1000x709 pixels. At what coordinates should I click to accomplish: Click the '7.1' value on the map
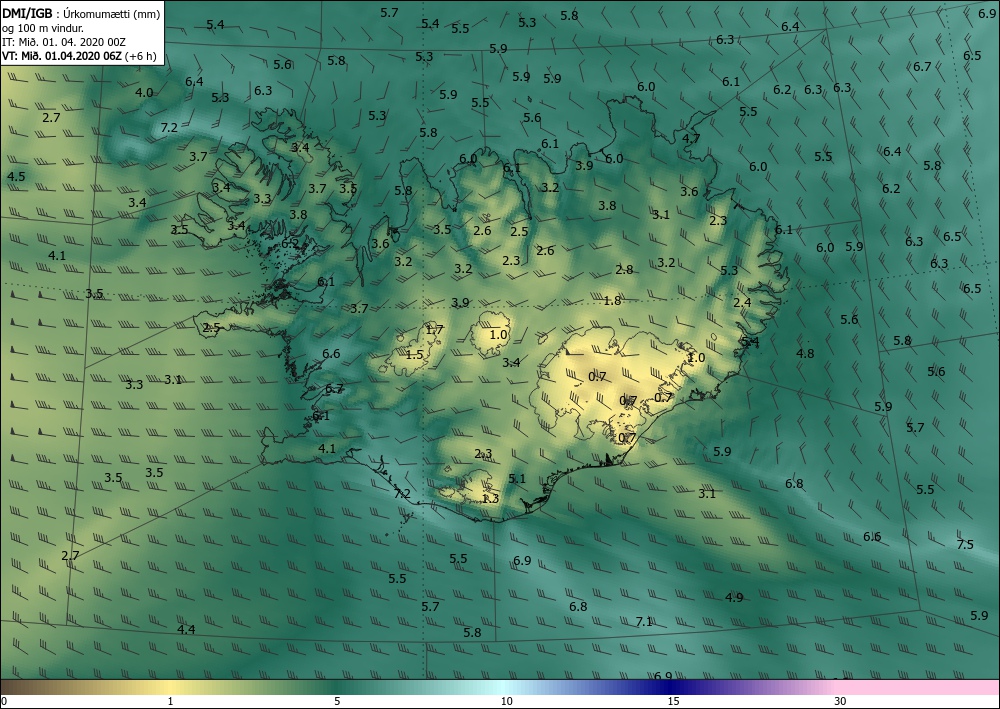[x=644, y=621]
